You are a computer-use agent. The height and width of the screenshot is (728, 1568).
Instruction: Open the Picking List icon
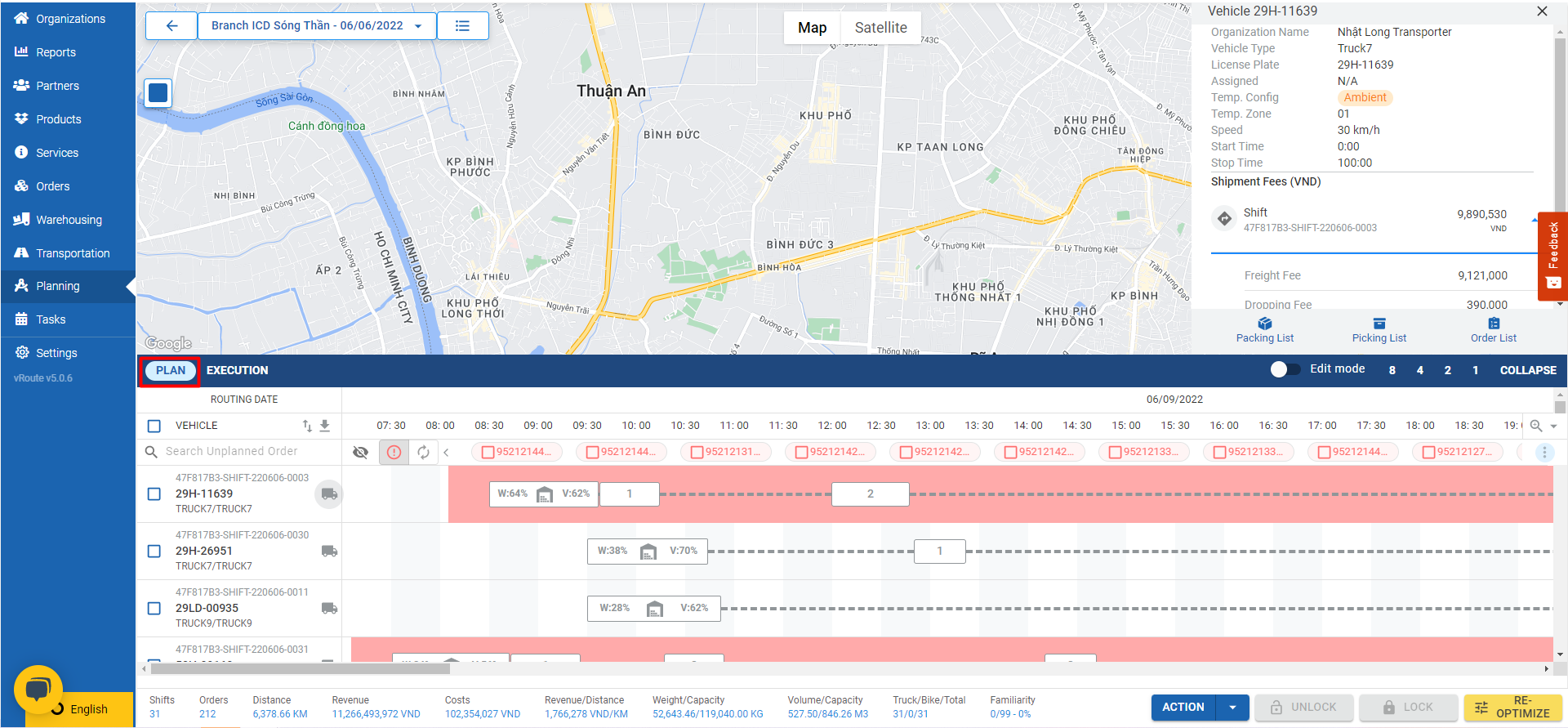pos(1379,324)
